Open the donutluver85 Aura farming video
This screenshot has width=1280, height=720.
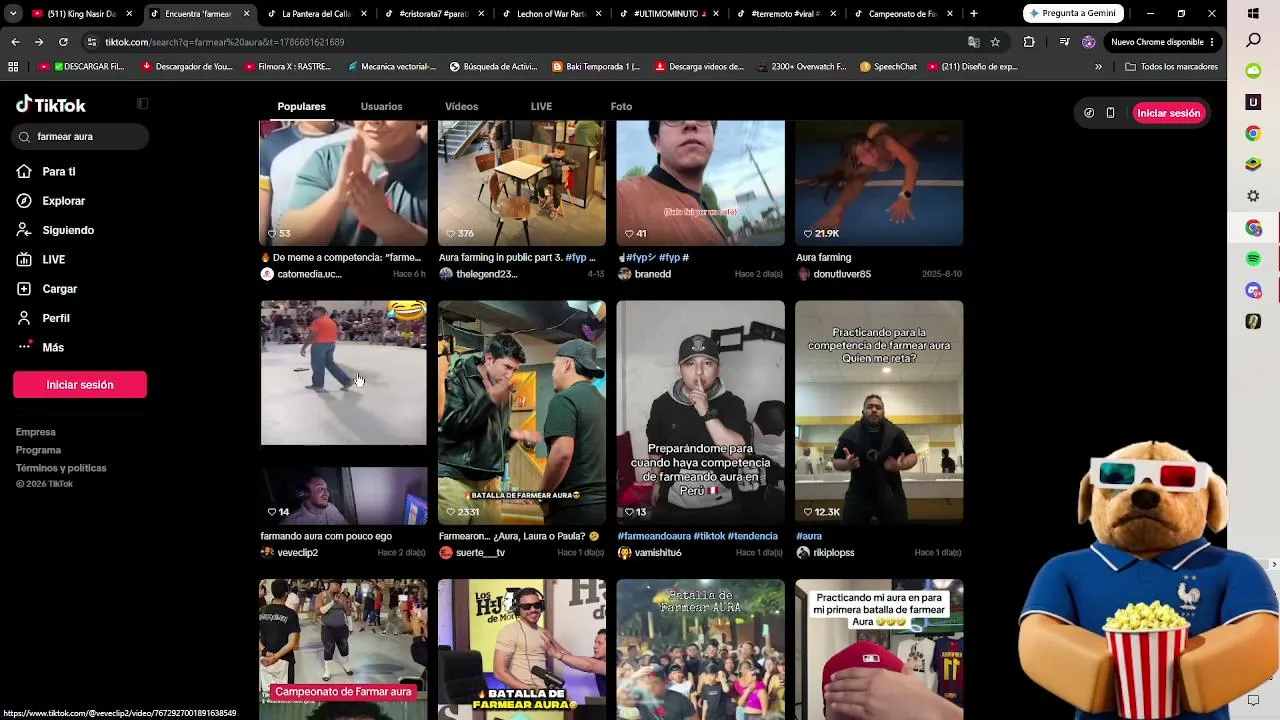[879, 183]
